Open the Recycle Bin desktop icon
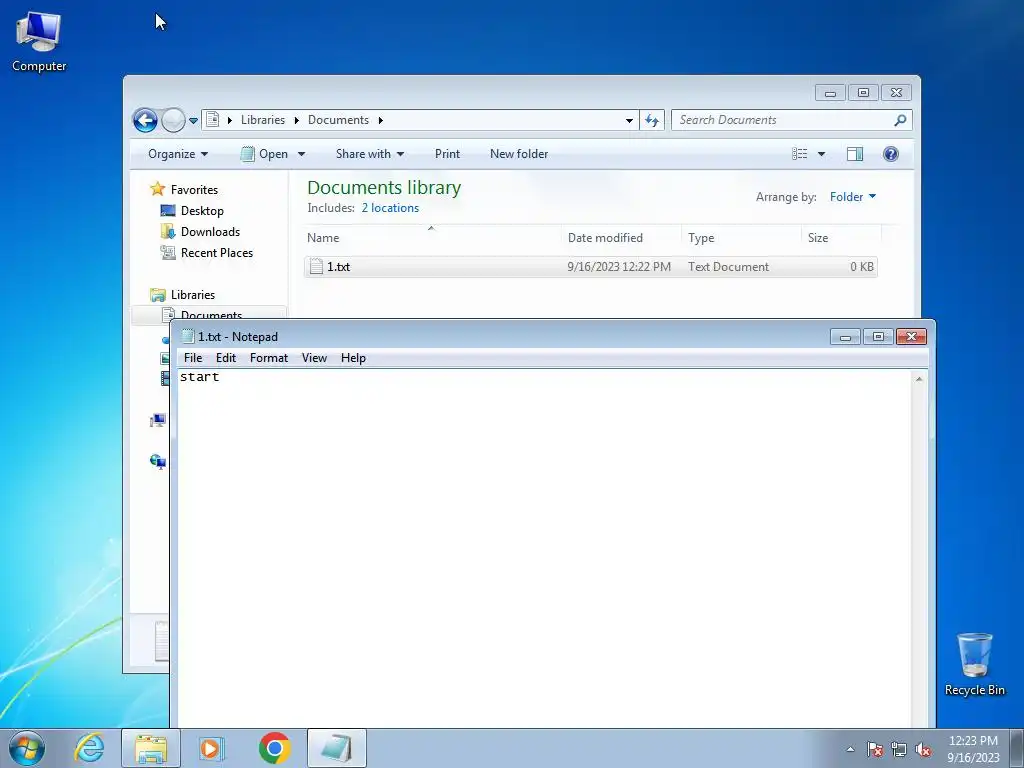 coord(974,664)
